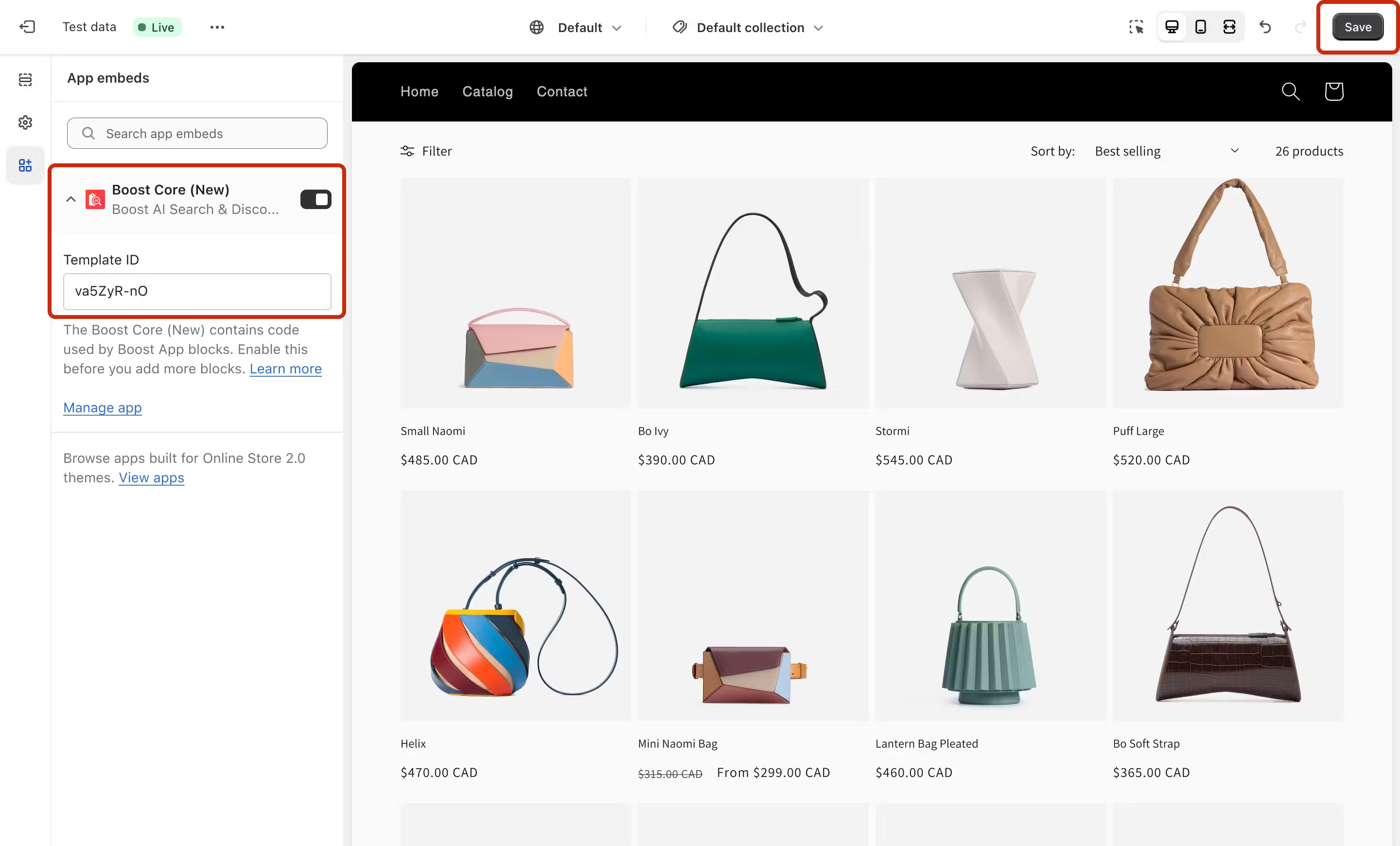The image size is (1400, 846).
Task: Select desktop preview mode icon
Action: [1172, 27]
